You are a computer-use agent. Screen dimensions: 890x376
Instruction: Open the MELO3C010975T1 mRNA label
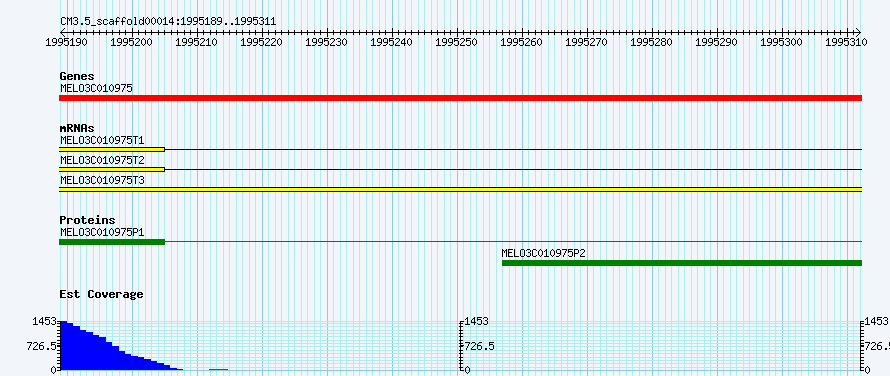coord(103,140)
